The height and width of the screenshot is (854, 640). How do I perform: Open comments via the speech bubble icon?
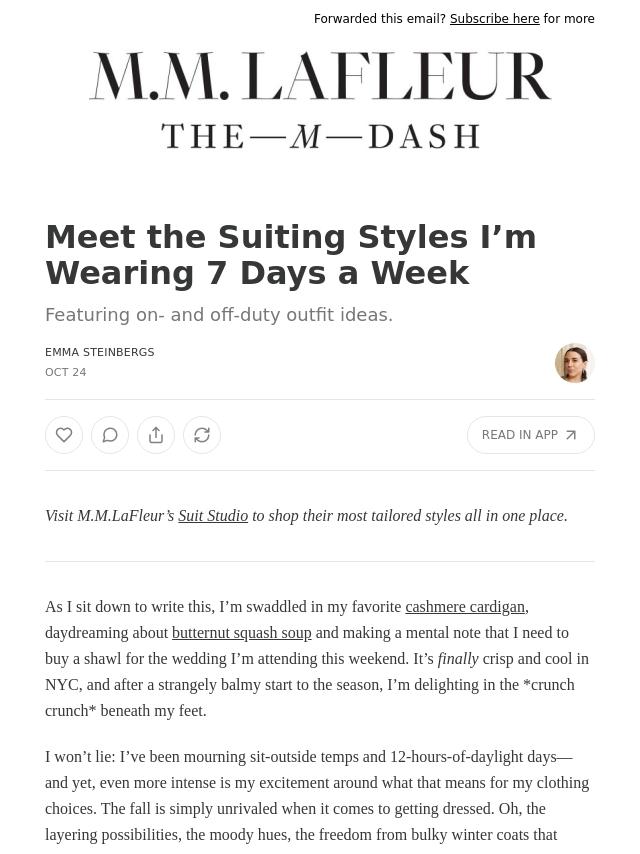[x=110, y=435]
